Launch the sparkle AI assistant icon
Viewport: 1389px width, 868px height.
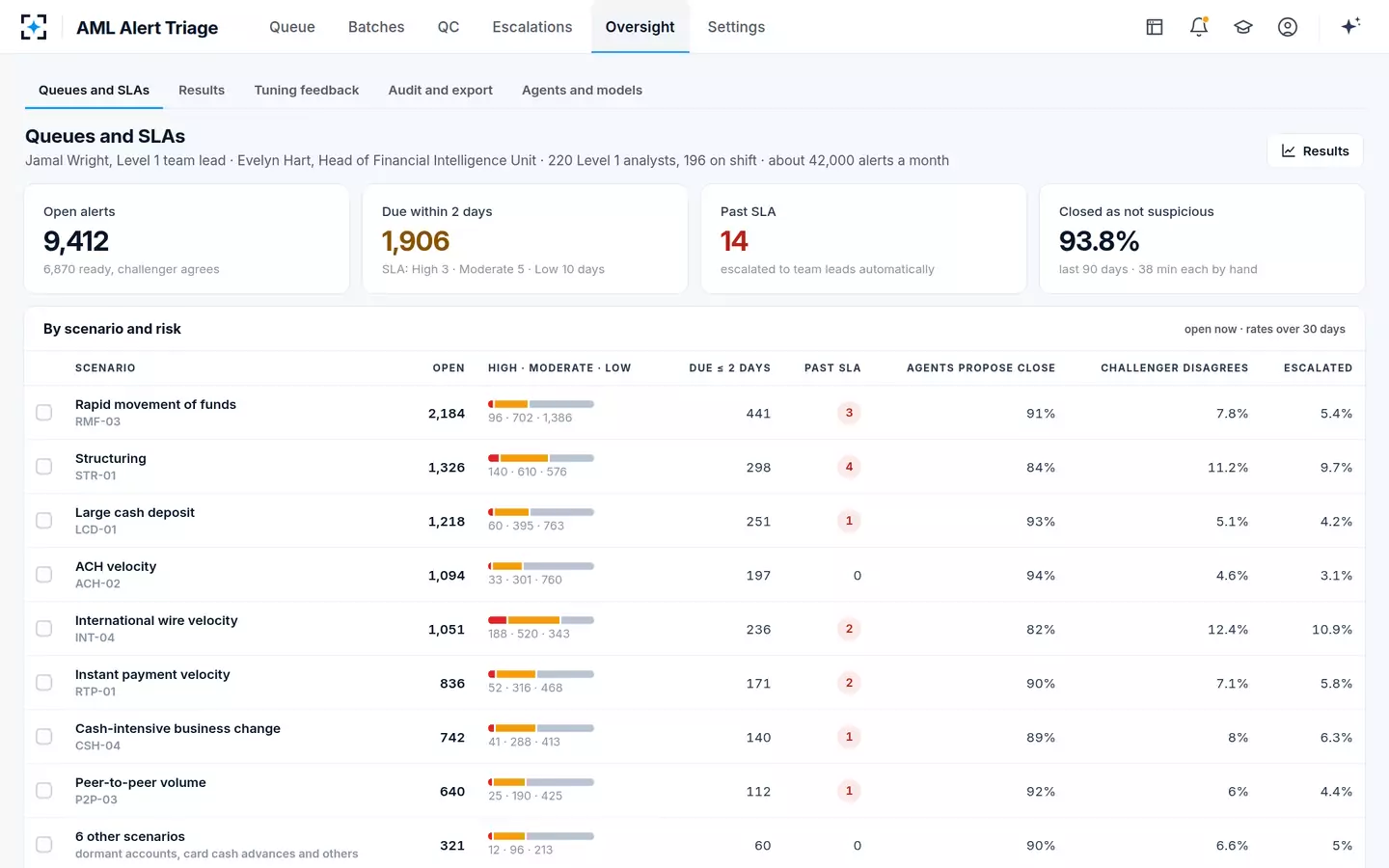(1350, 26)
